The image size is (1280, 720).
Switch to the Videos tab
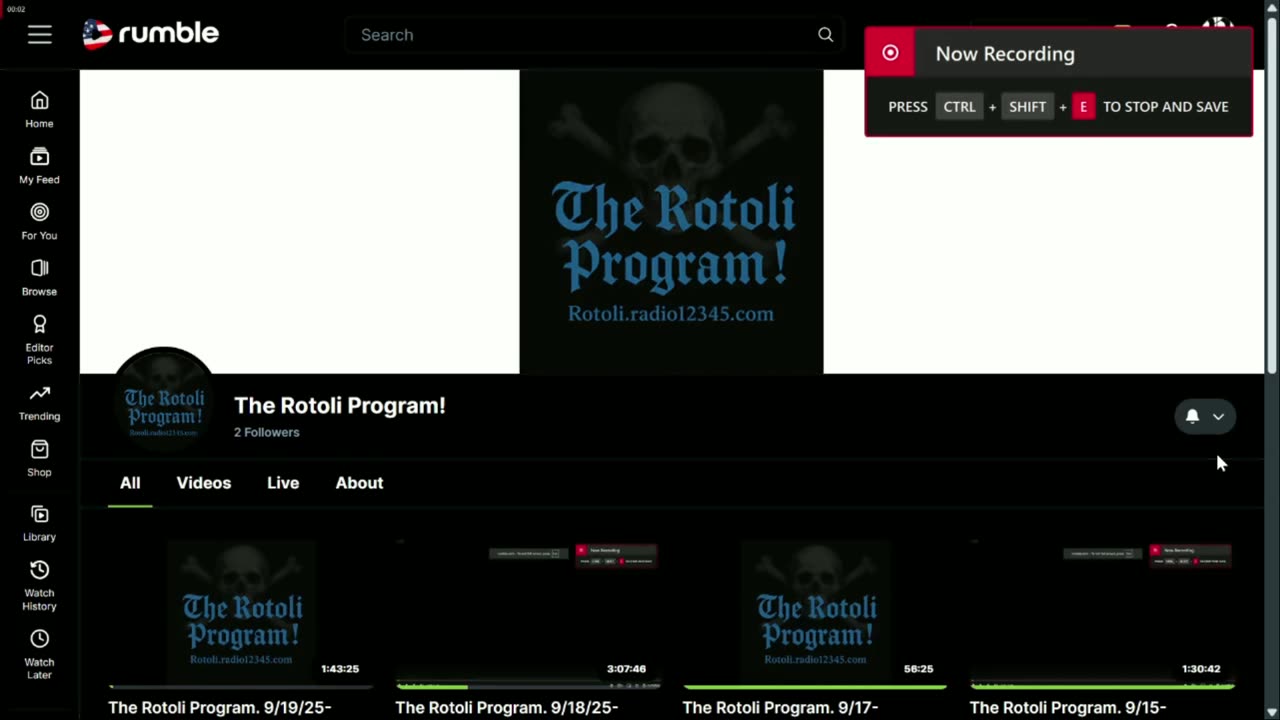tap(204, 483)
